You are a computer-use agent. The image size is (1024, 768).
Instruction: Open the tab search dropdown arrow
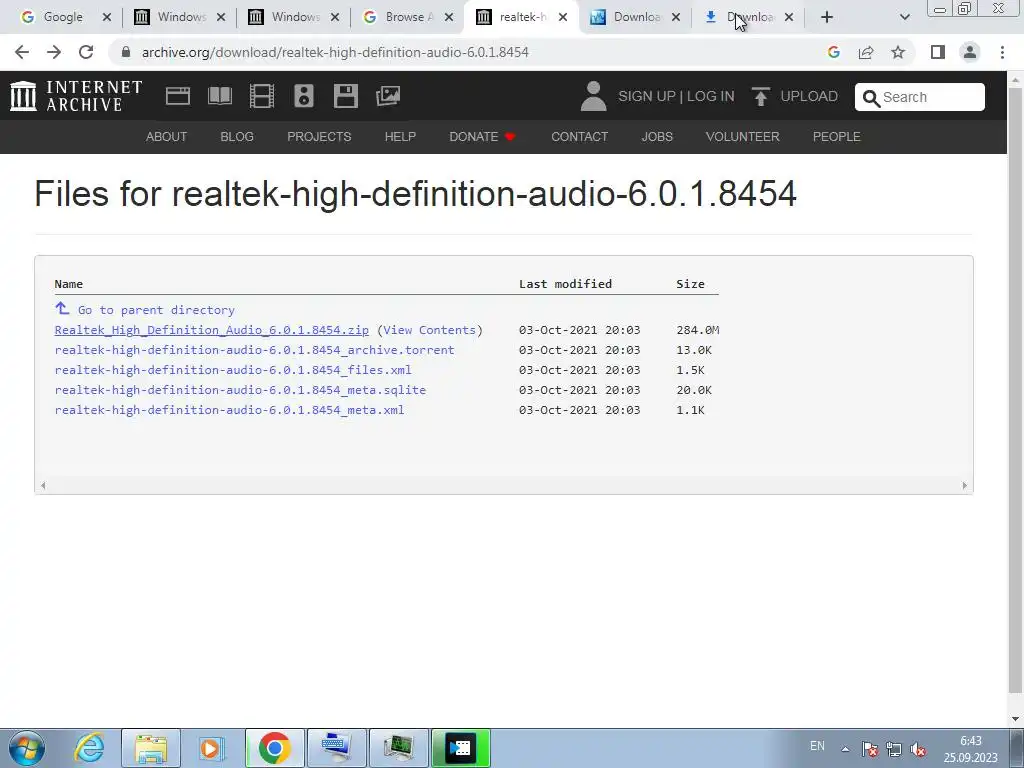[x=904, y=17]
